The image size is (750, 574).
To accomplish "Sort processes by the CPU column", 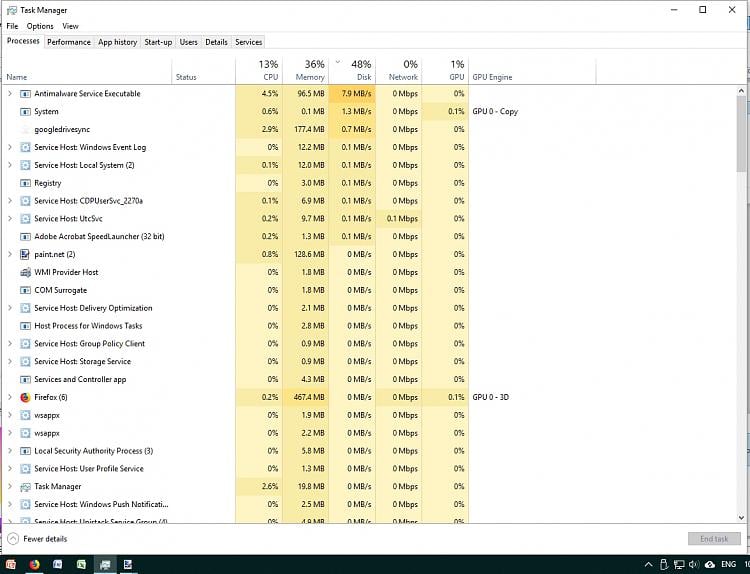I will tap(259, 71).
